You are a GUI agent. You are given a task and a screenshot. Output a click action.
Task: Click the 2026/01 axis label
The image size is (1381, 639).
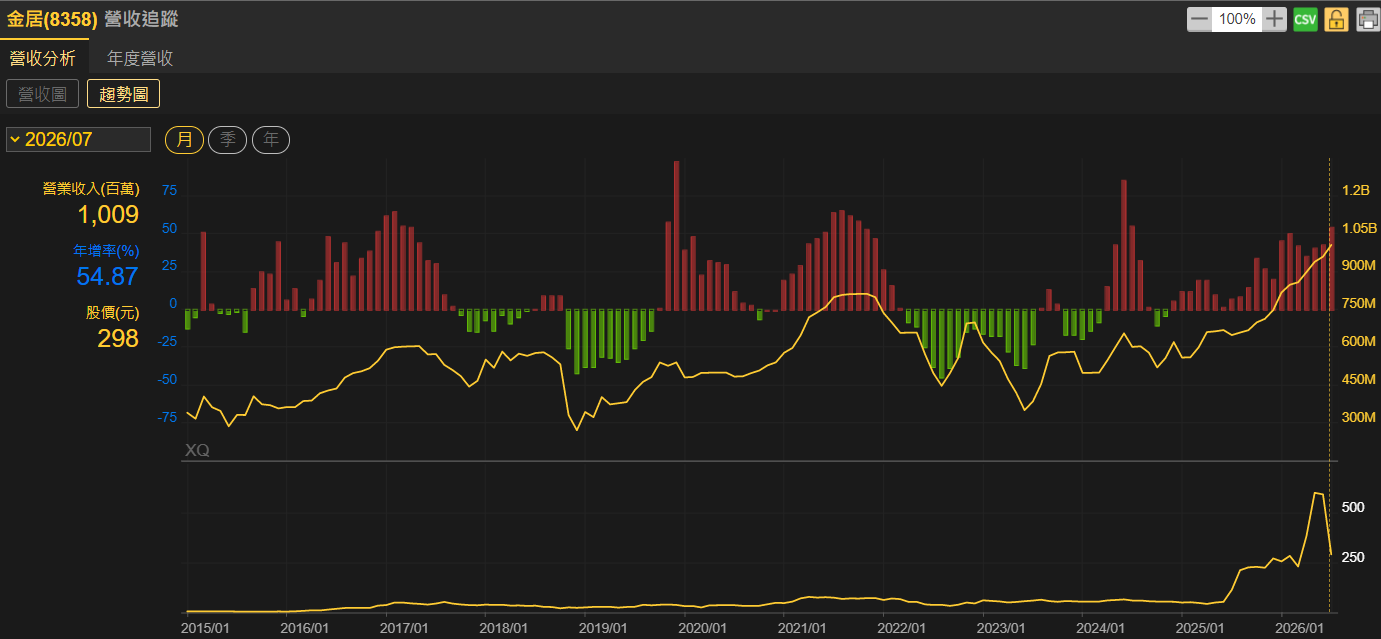point(1300,628)
